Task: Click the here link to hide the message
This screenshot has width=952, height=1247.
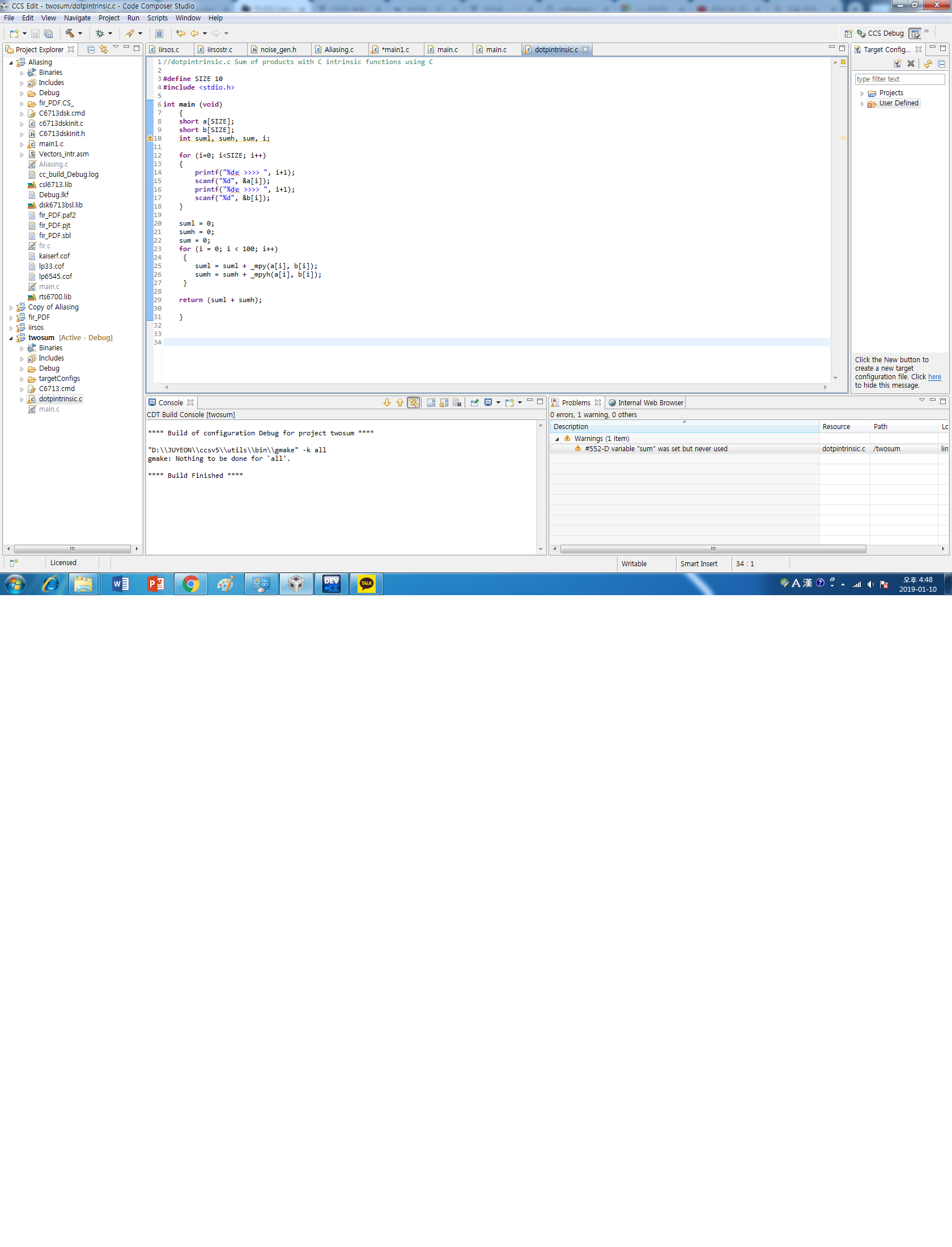Action: 934,376
